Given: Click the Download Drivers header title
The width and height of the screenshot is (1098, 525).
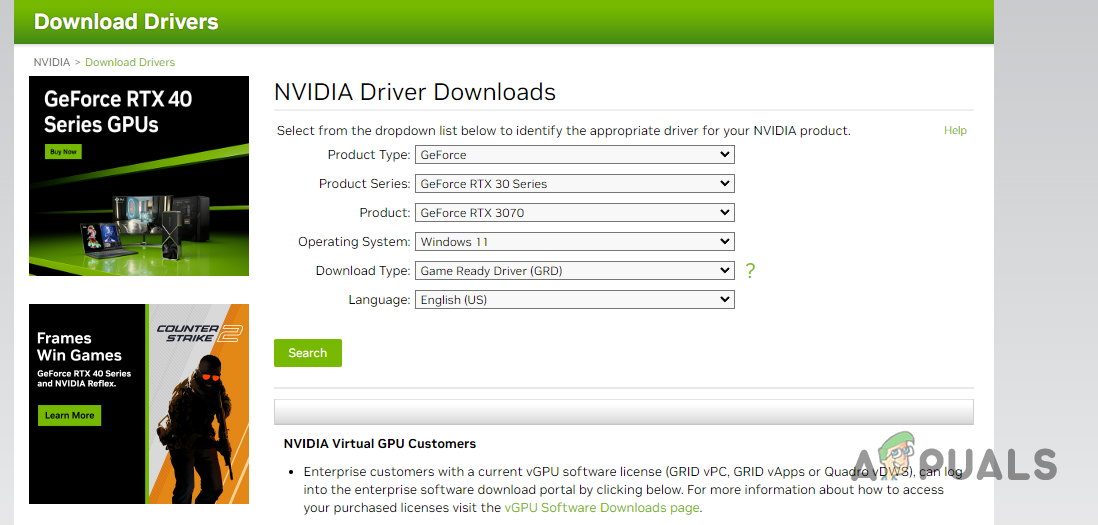Looking at the screenshot, I should pyautogui.click(x=126, y=22).
